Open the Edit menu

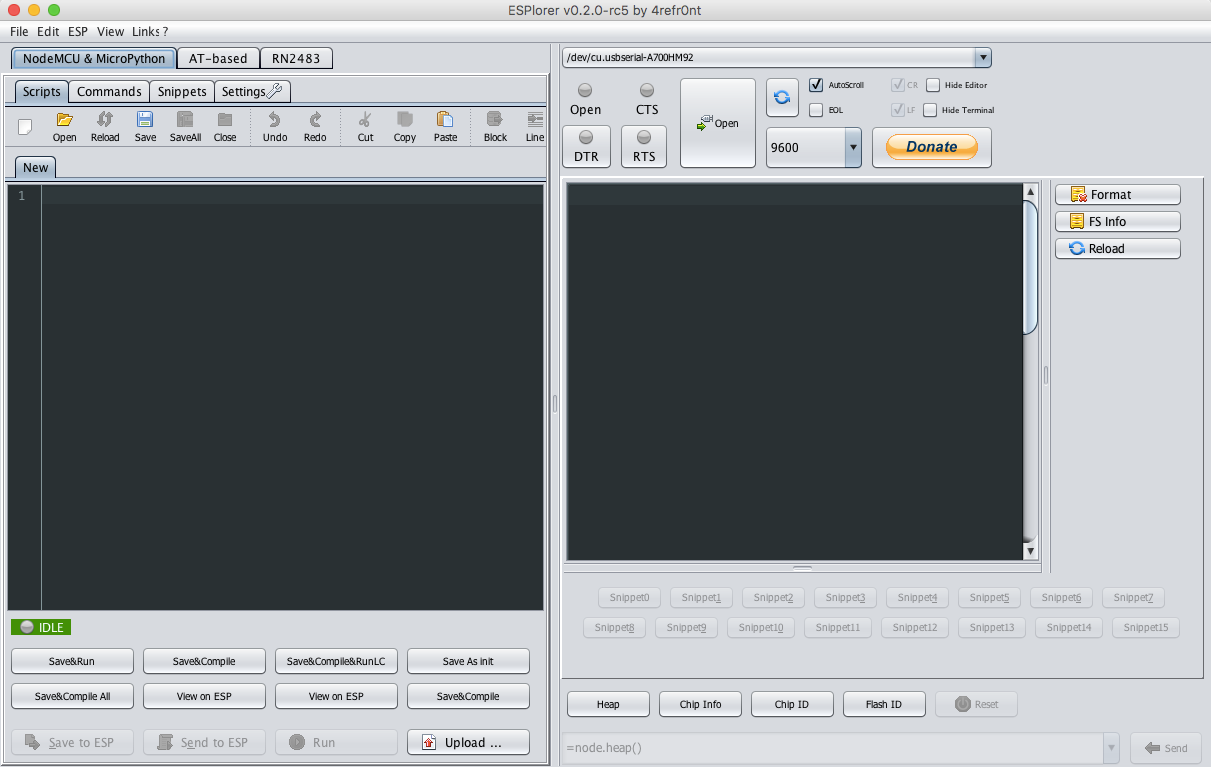48,31
